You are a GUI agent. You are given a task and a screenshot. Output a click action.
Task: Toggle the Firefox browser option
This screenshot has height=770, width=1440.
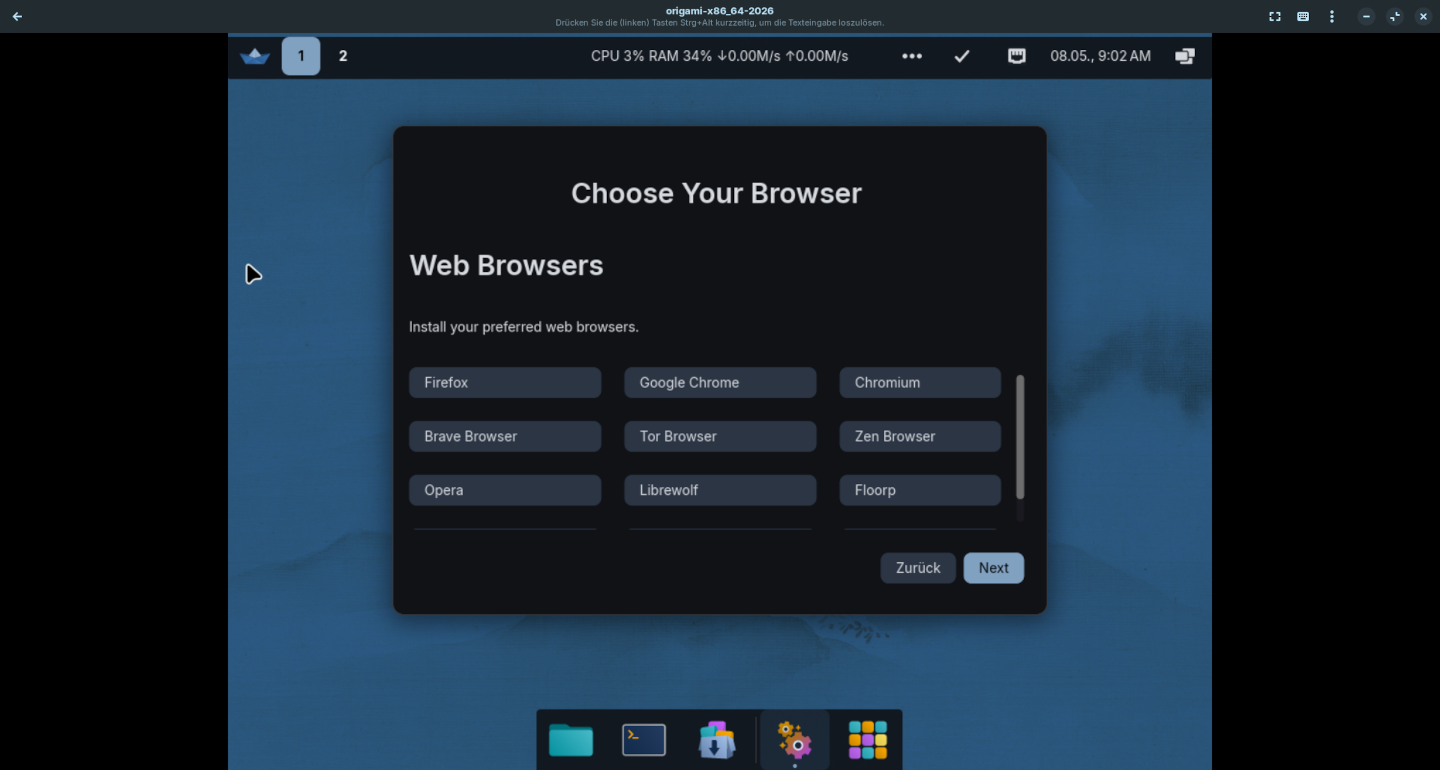pyautogui.click(x=505, y=382)
